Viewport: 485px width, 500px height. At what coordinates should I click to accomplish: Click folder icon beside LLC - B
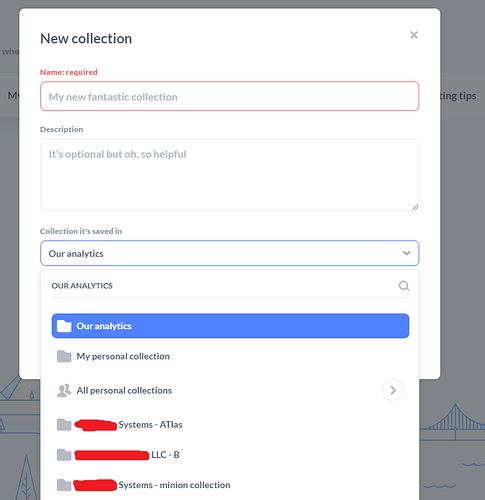[x=64, y=455]
